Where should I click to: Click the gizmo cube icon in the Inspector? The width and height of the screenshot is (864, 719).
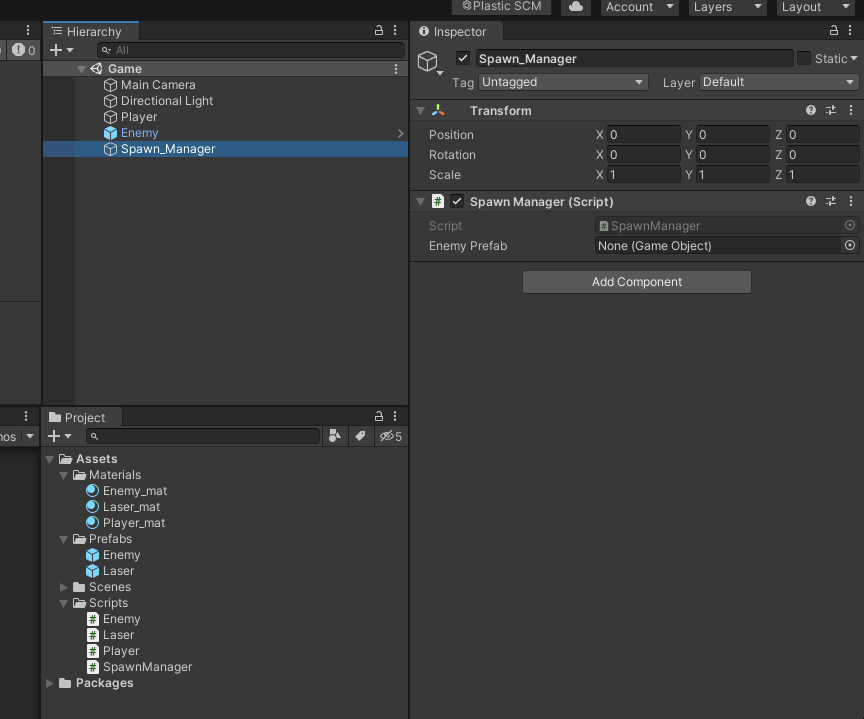coord(429,62)
